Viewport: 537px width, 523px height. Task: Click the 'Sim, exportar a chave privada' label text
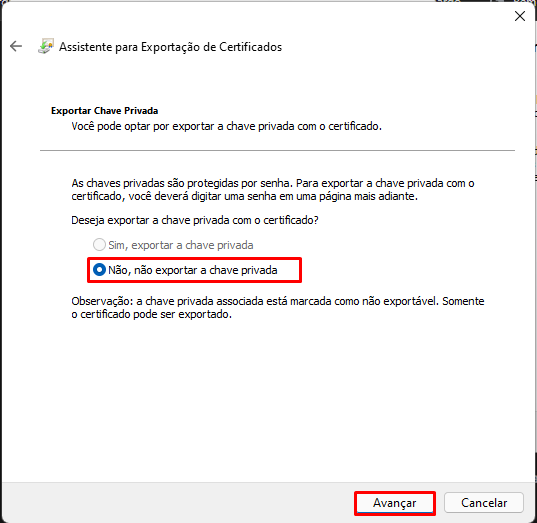(180, 245)
